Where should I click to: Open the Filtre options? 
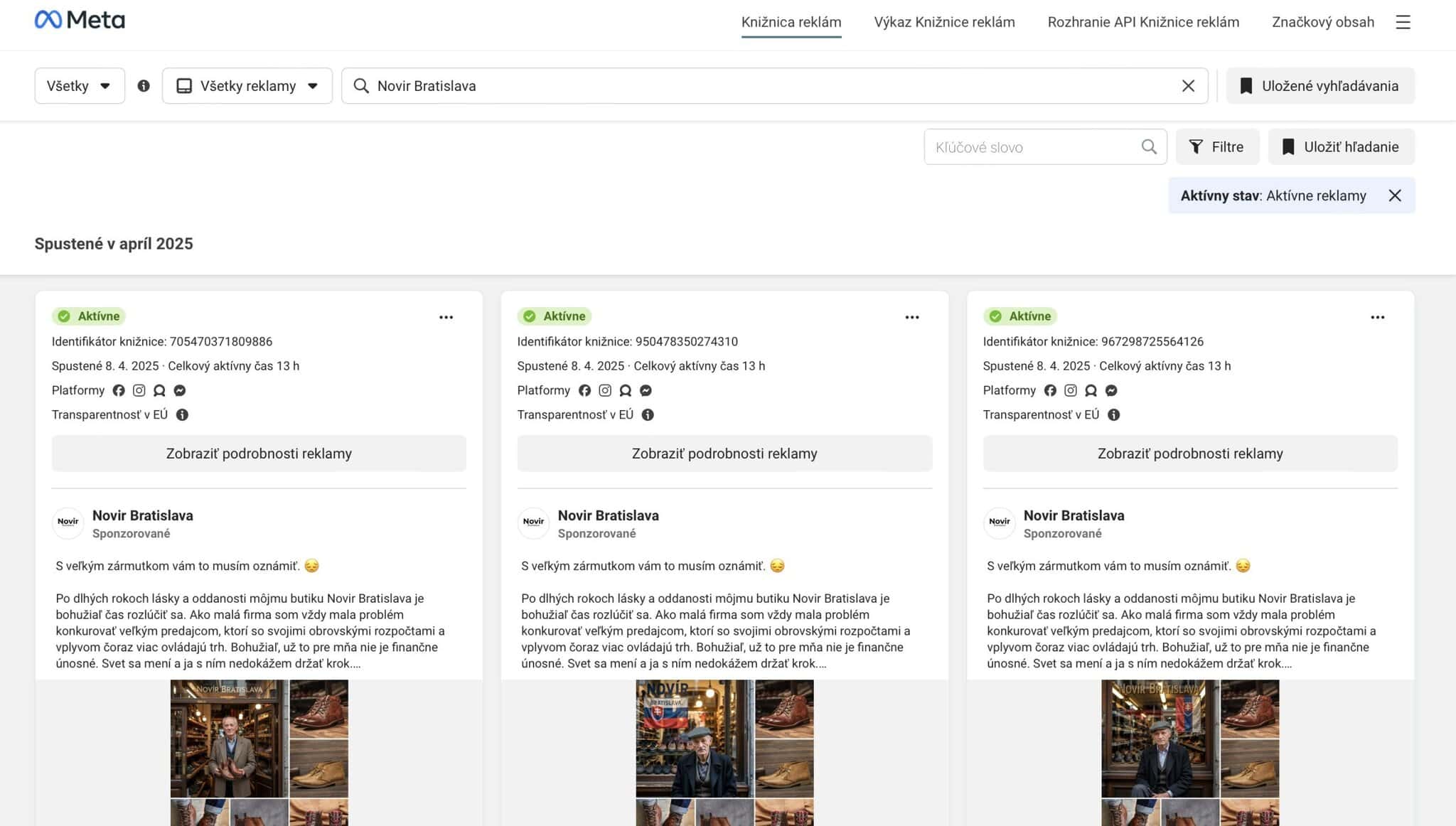pos(1217,147)
